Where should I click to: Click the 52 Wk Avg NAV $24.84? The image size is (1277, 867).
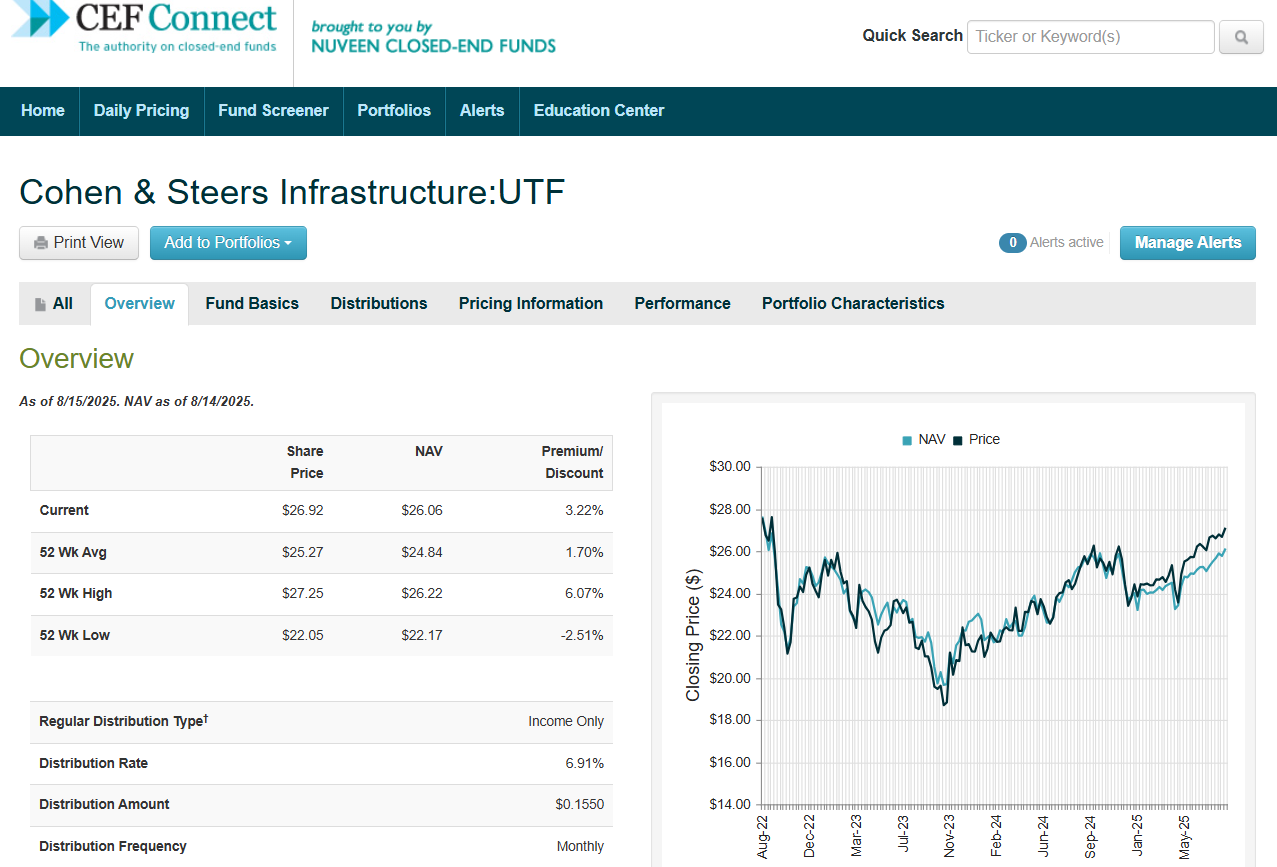click(x=421, y=552)
